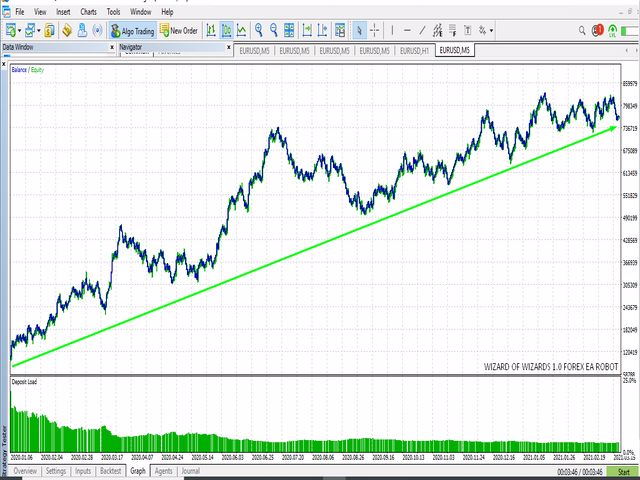The height and width of the screenshot is (480, 640).
Task: Expand the new chart dropdown arrow
Action: click(20, 31)
